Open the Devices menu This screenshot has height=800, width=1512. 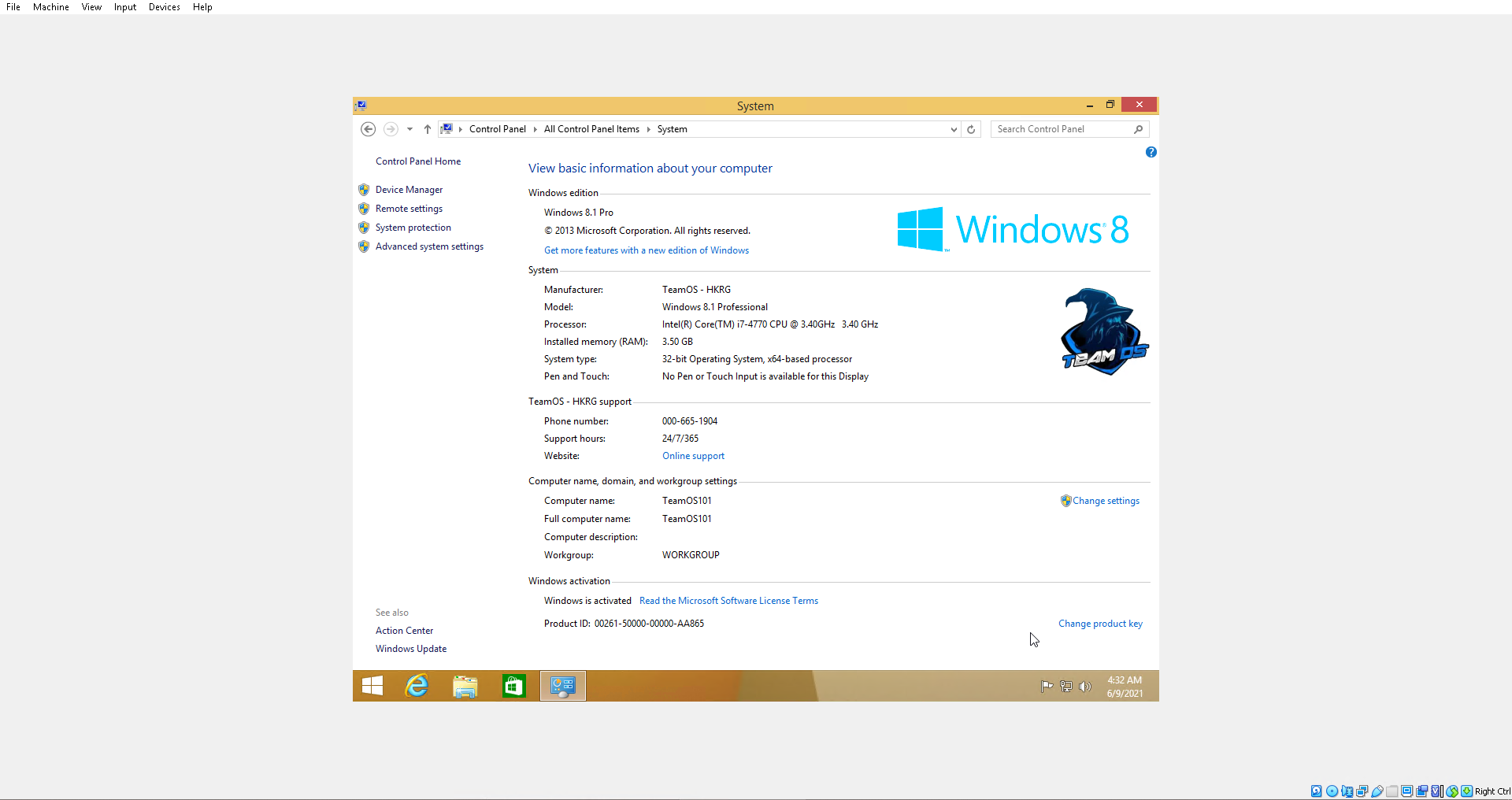click(x=165, y=7)
